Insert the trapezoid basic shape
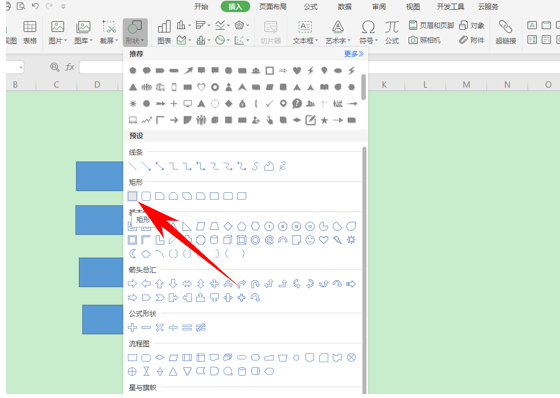This screenshot has width=560, height=398. [214, 226]
